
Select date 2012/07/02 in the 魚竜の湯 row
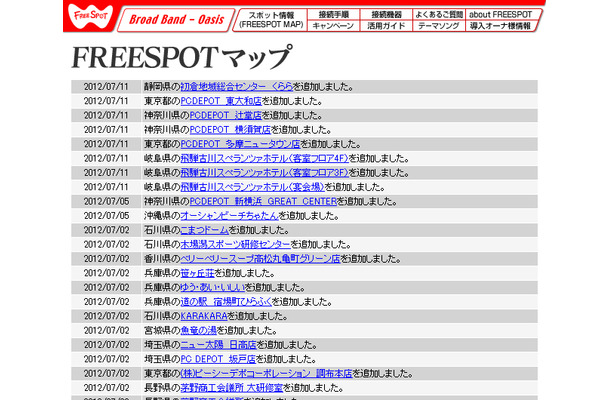coord(106,330)
